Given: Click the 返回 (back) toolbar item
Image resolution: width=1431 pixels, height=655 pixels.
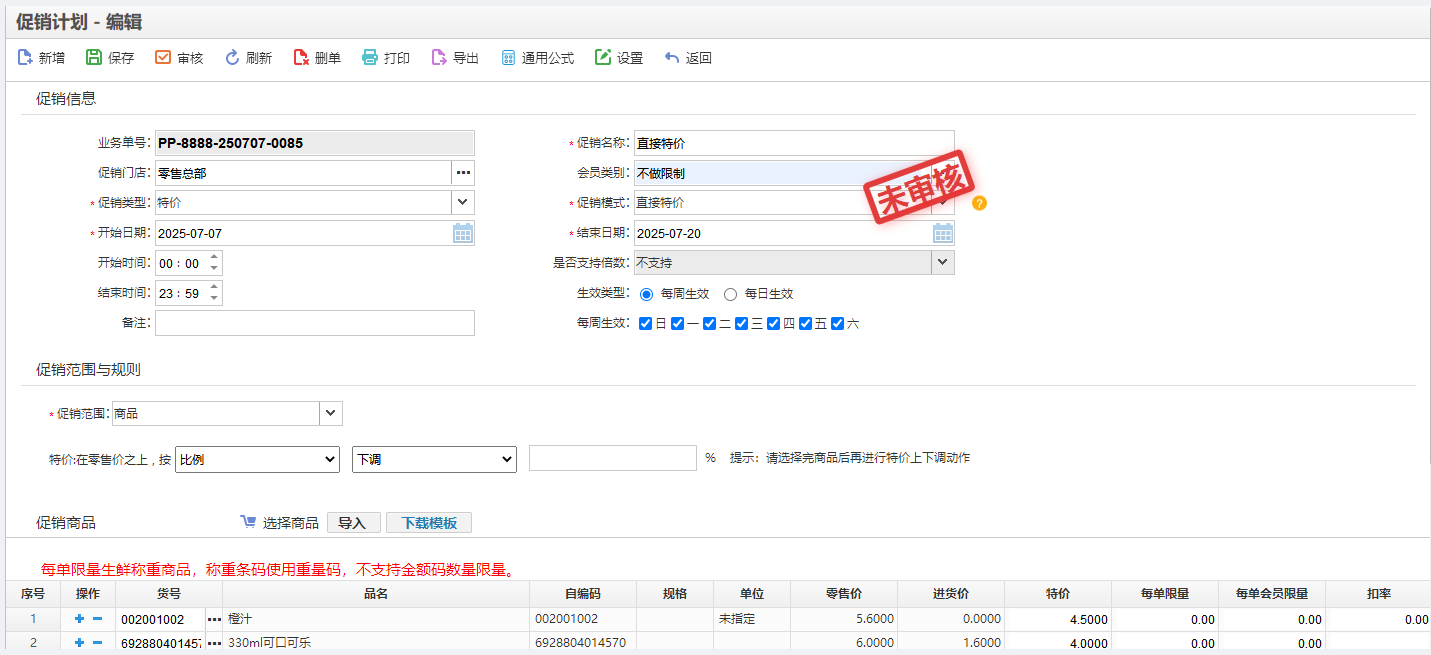Looking at the screenshot, I should [x=688, y=58].
